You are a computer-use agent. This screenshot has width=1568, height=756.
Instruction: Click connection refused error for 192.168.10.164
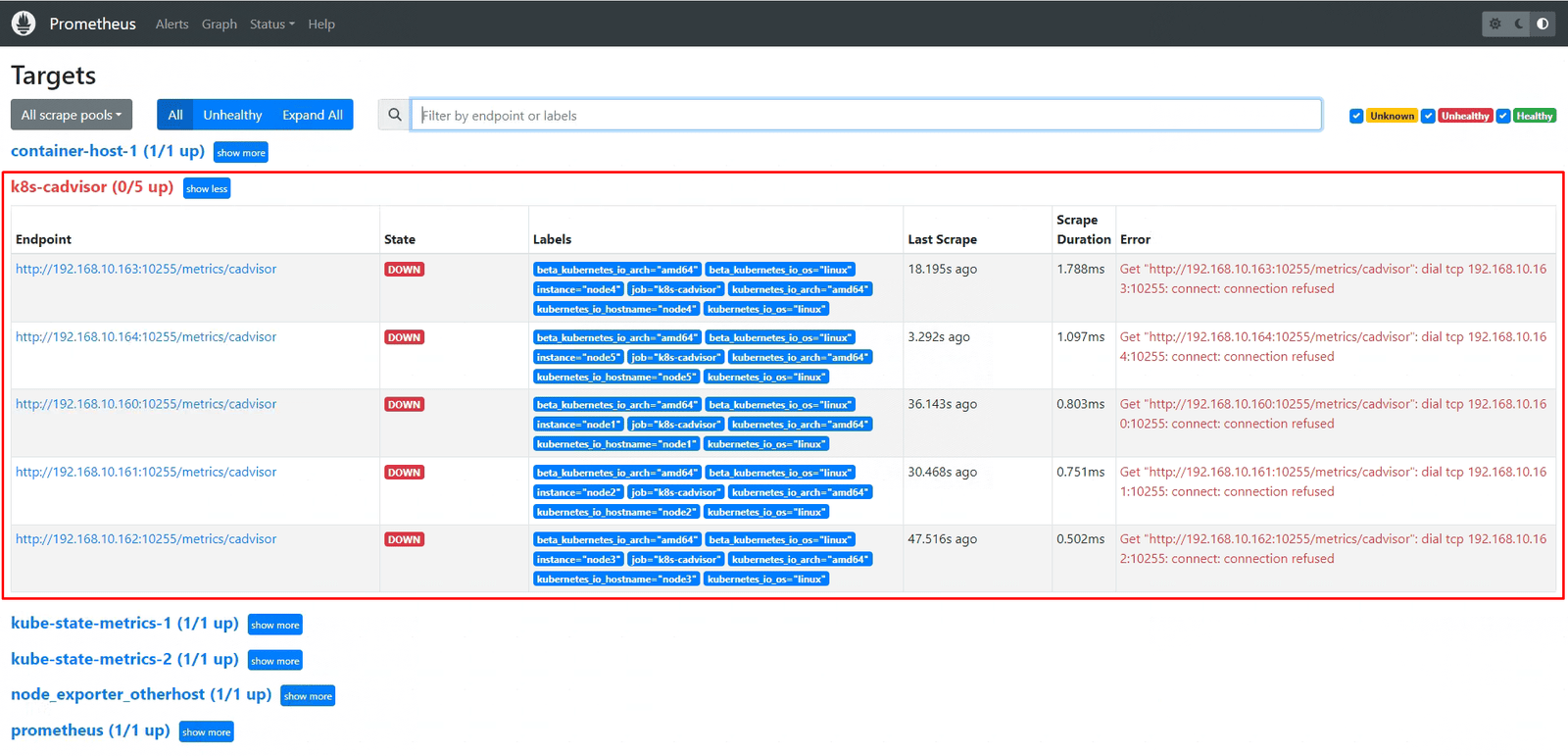pyautogui.click(x=1334, y=346)
